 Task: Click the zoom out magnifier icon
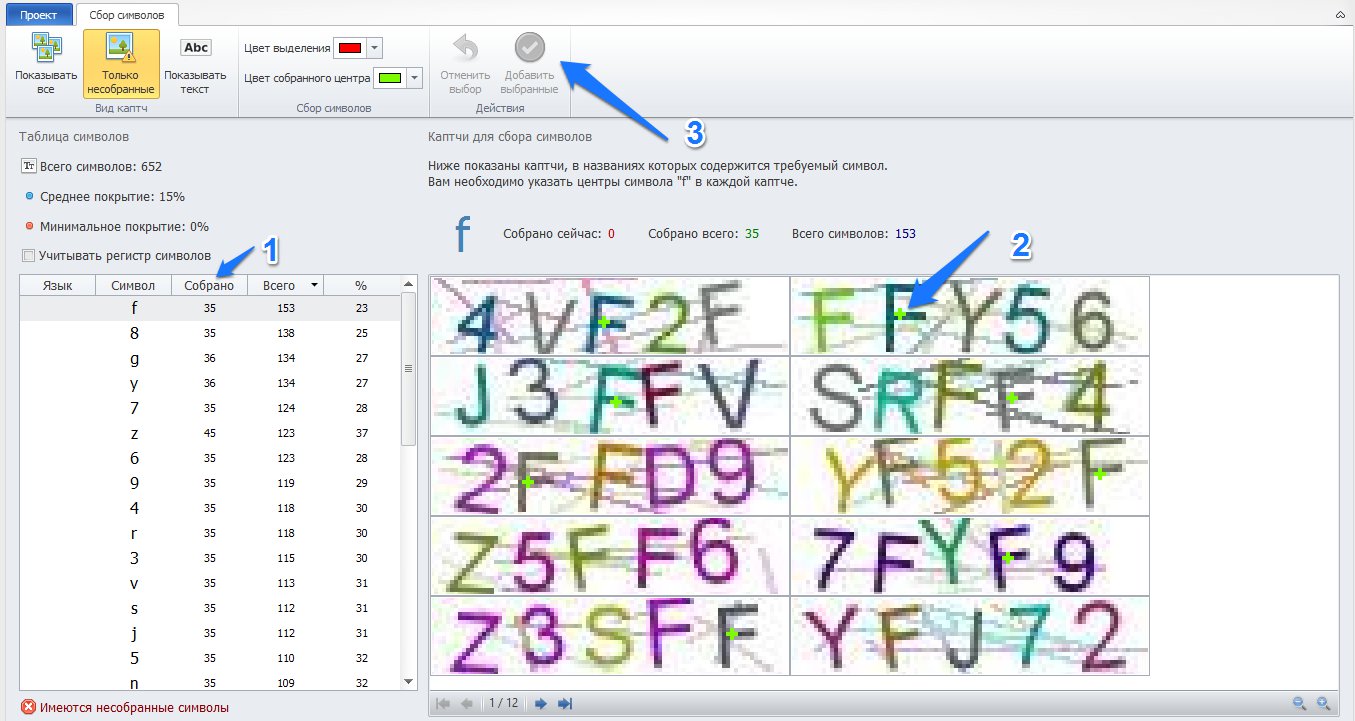1299,703
